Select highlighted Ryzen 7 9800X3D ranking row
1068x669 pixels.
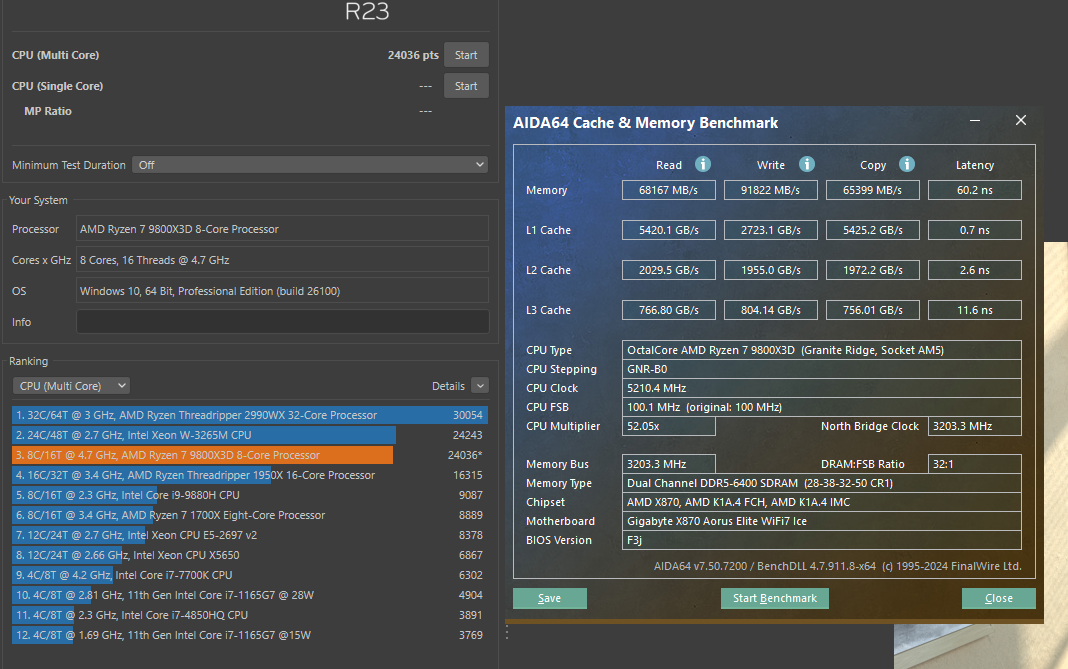249,455
